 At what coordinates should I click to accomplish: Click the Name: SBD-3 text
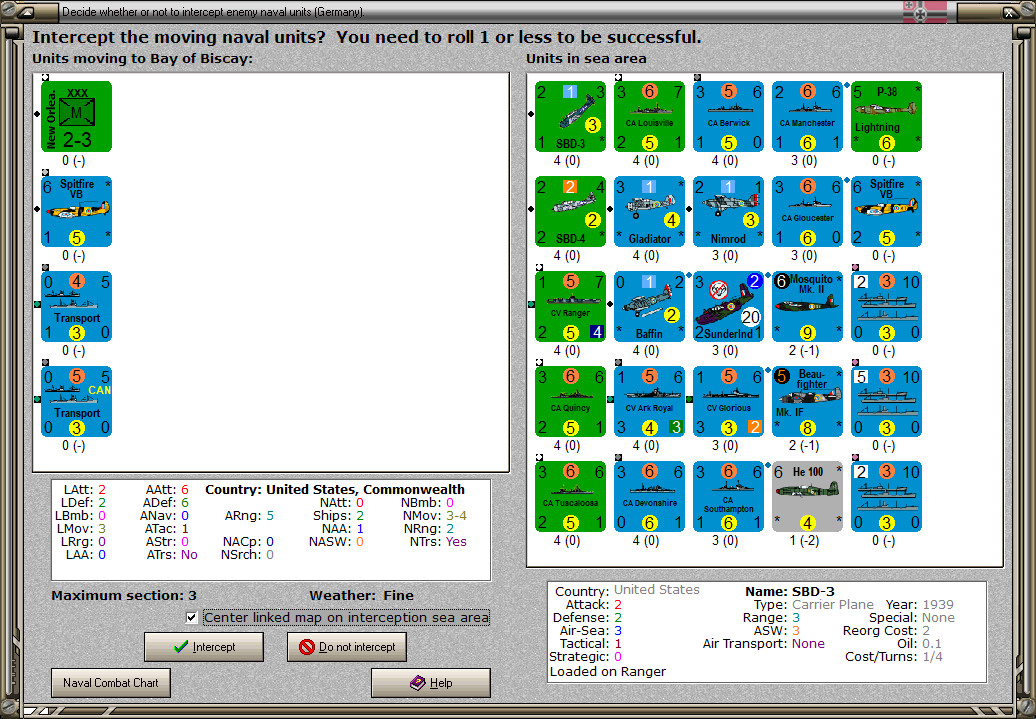pyautogui.click(x=790, y=591)
